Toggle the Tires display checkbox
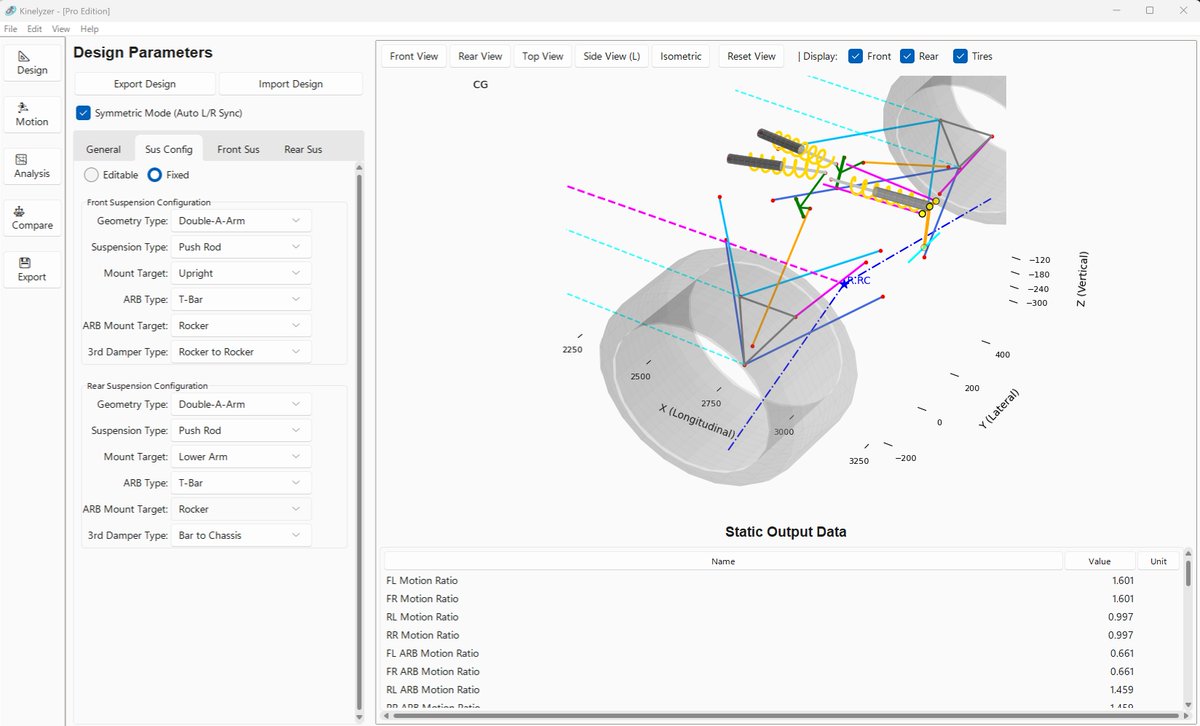Image resolution: width=1200 pixels, height=726 pixels. coord(960,56)
